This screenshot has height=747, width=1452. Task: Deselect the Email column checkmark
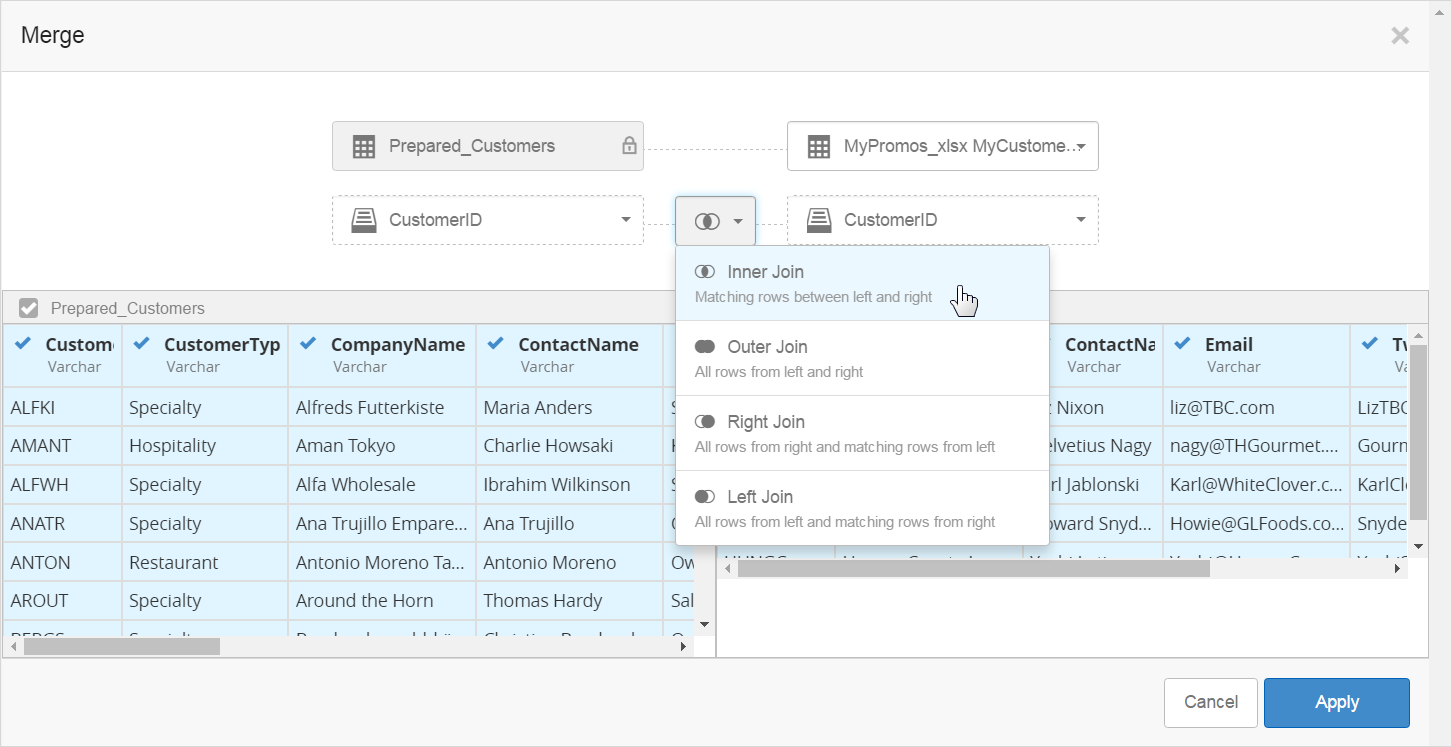pyautogui.click(x=1182, y=344)
